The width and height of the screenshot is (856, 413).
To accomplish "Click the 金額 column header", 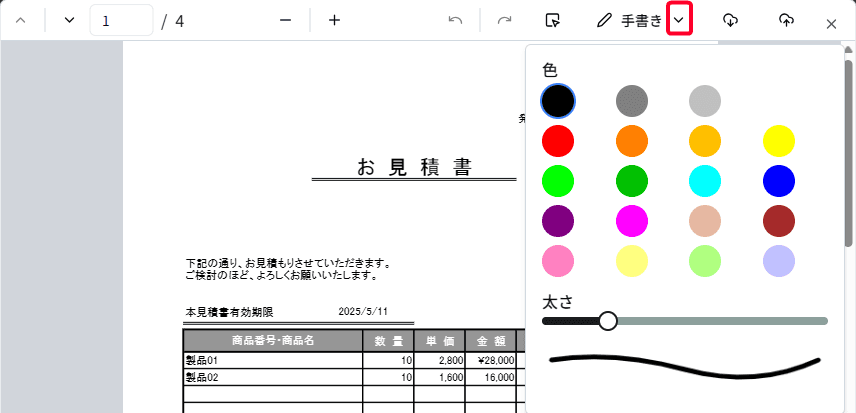I will [x=491, y=341].
